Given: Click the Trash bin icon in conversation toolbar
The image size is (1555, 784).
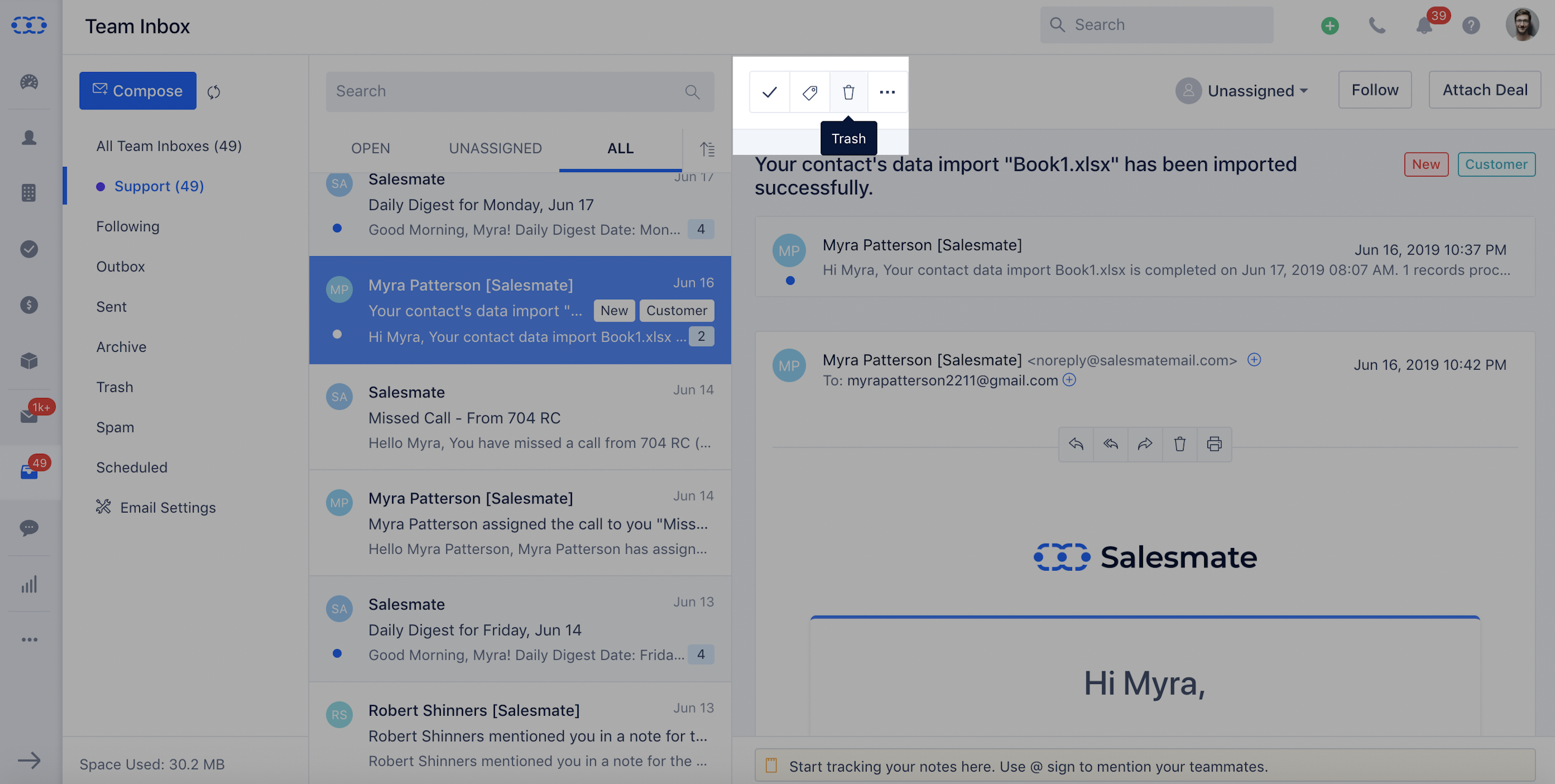Looking at the screenshot, I should coord(849,92).
